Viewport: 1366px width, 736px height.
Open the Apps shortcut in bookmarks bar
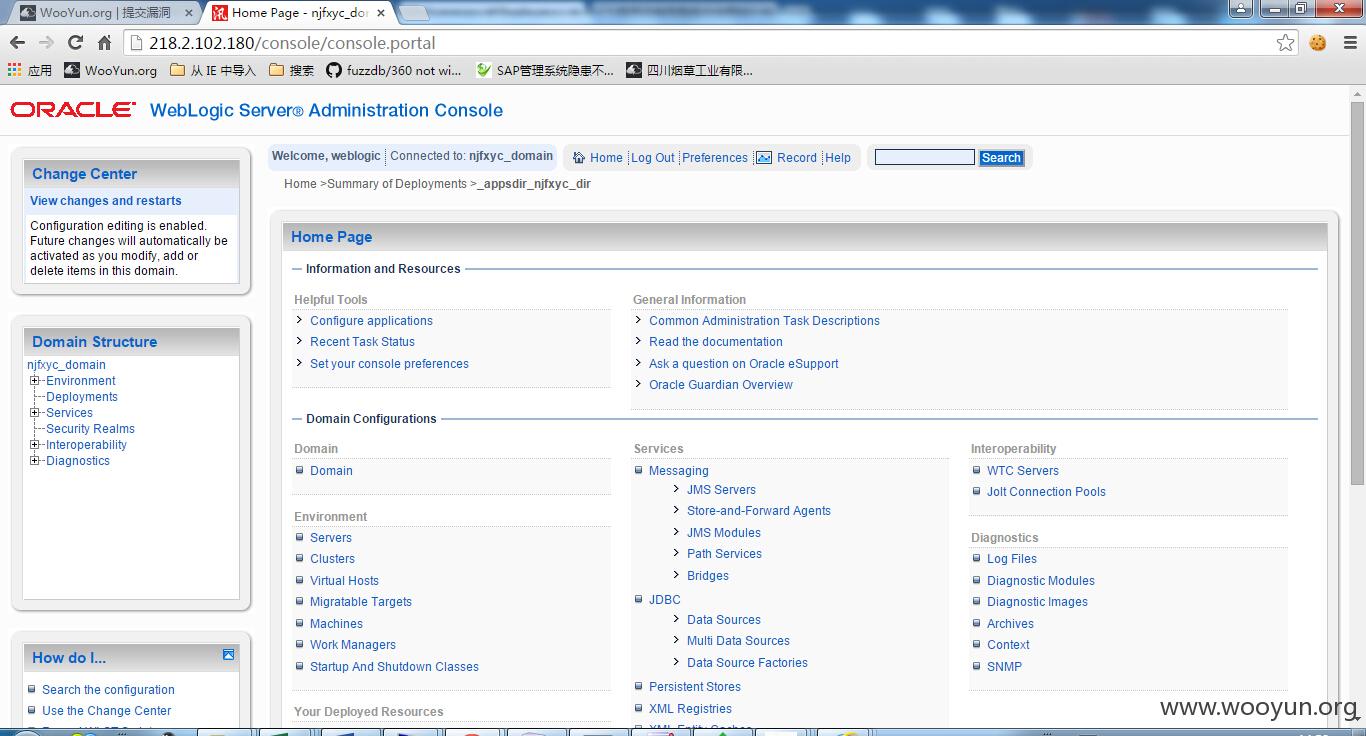[29, 70]
